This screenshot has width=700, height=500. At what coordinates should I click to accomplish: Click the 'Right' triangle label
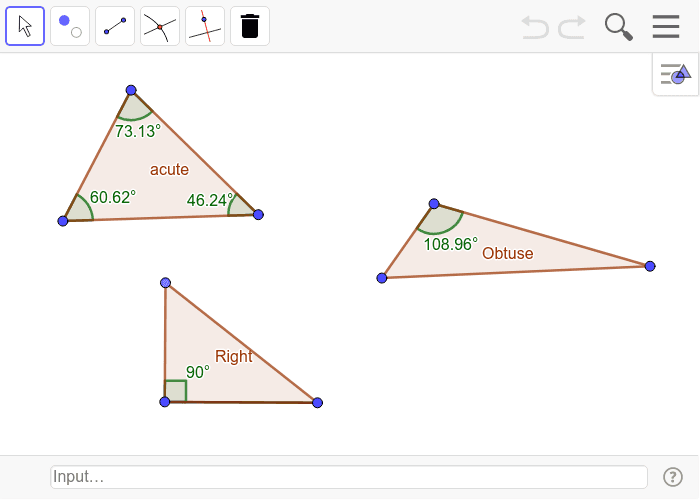click(233, 356)
